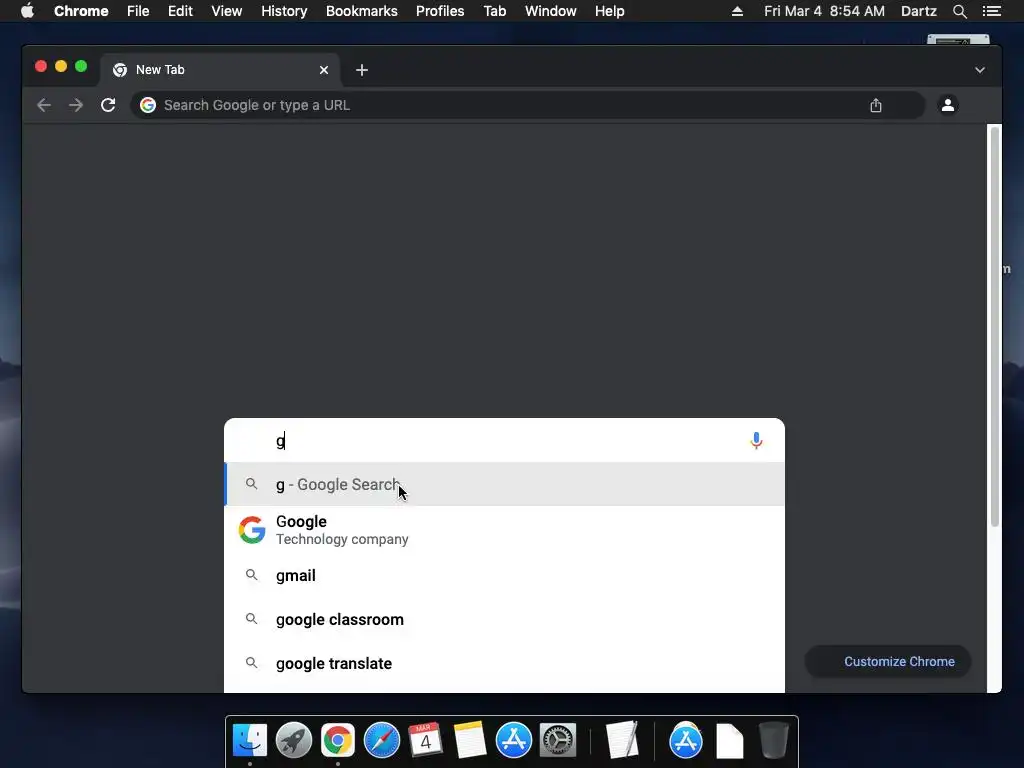Open the profile avatar icon
1024x768 pixels.
(x=948, y=104)
